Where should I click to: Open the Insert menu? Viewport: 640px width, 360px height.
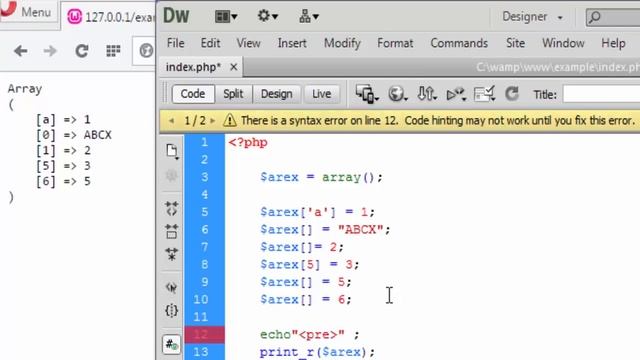[x=292, y=43]
